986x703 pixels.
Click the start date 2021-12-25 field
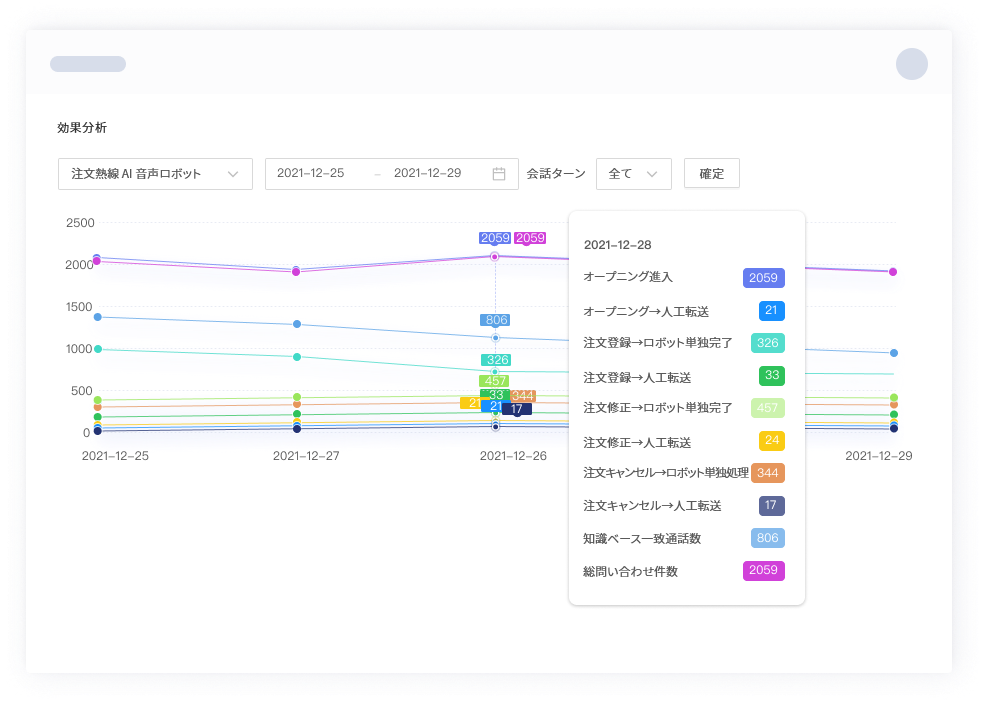[x=311, y=174]
